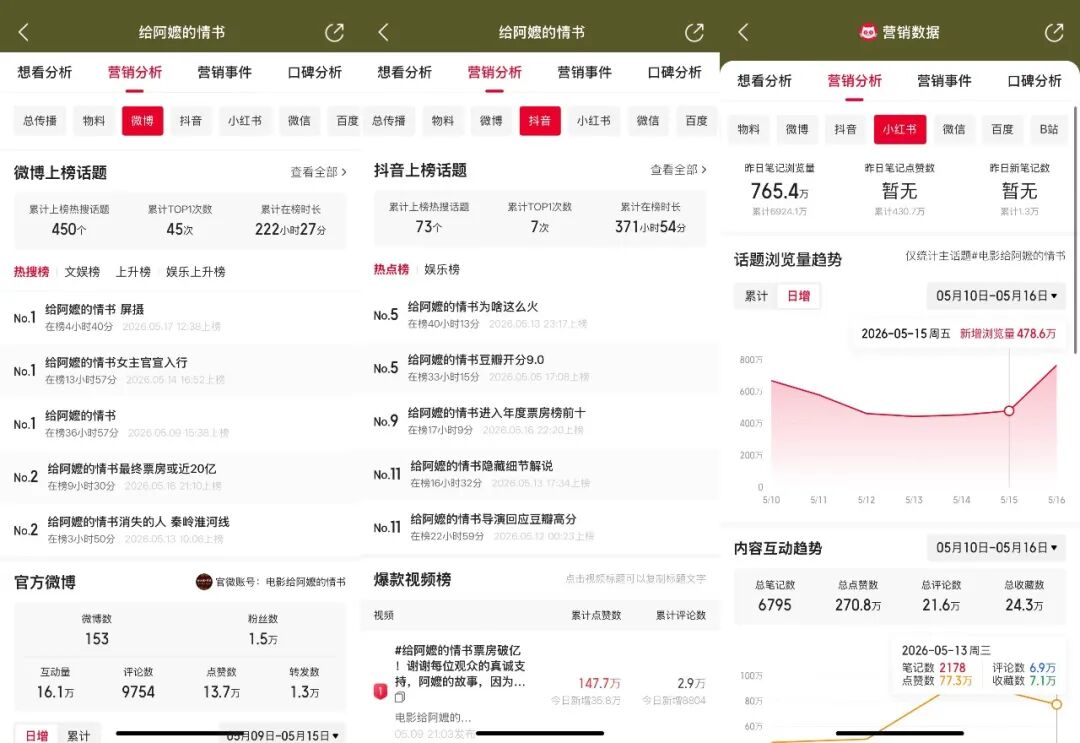Open the date range dropdown for 话题浏览量趋势
Image resolution: width=1080 pixels, height=743 pixels.
[x=996, y=296]
